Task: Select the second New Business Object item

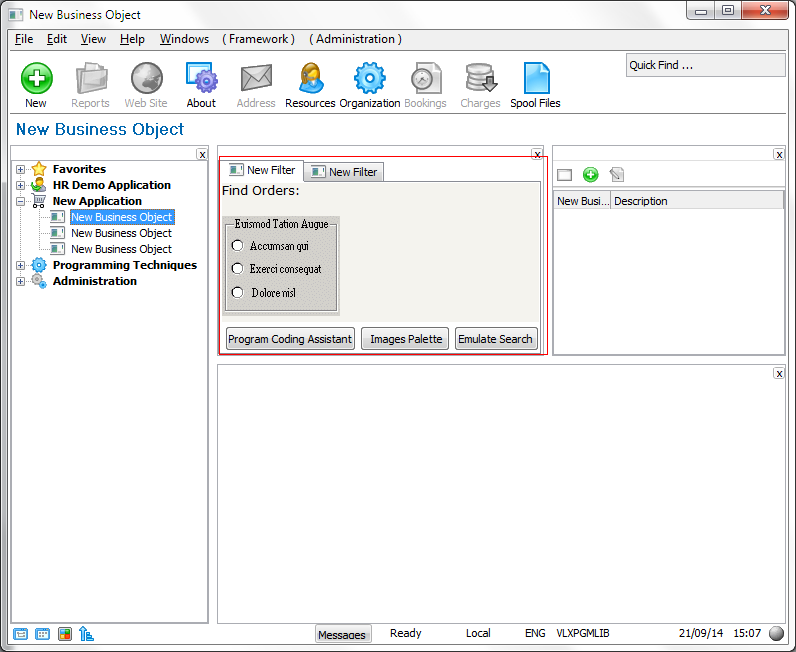Action: (x=121, y=233)
